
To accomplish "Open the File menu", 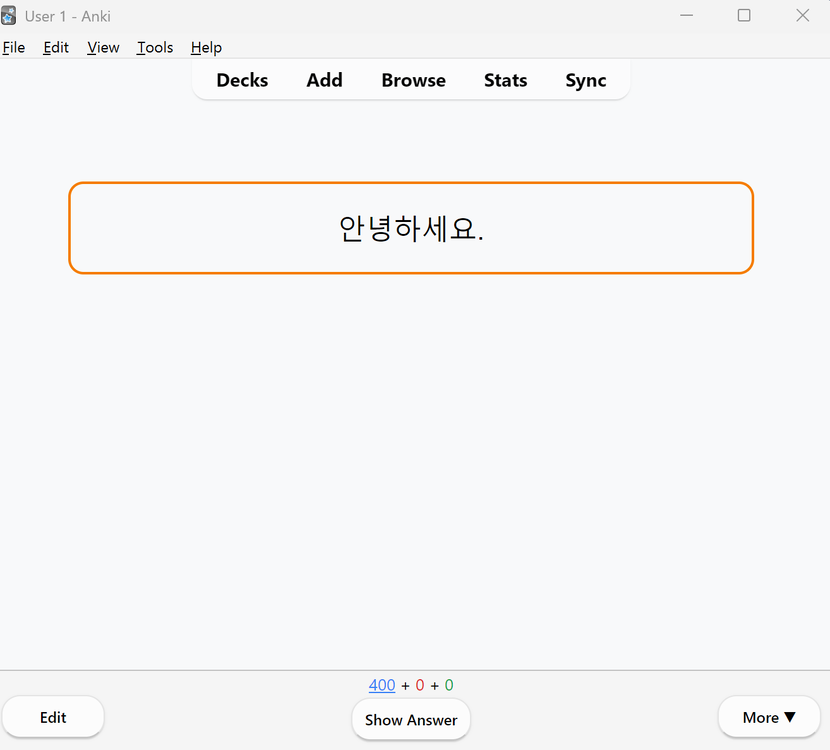I will coord(13,48).
